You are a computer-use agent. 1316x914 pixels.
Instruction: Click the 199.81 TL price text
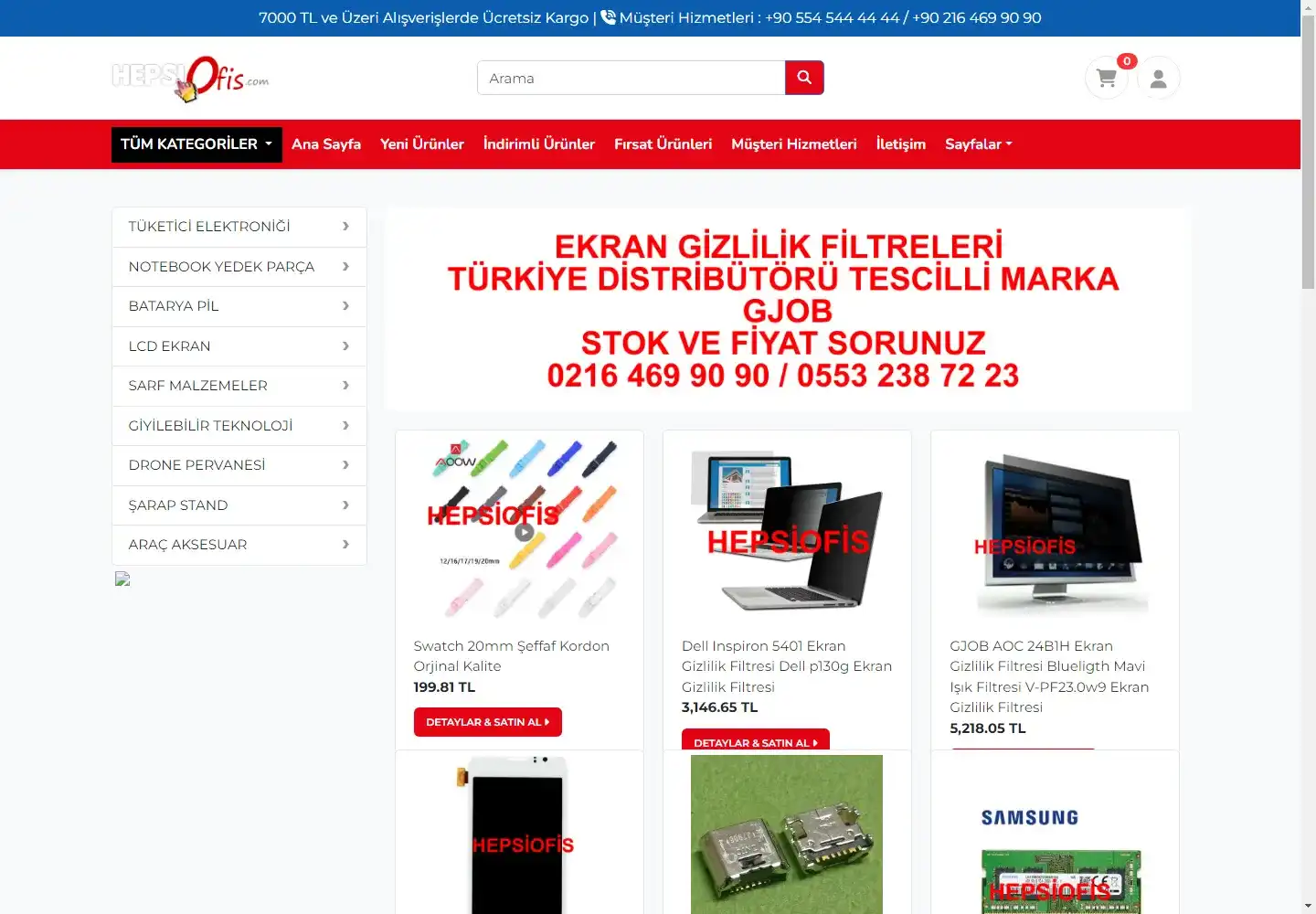(x=444, y=687)
